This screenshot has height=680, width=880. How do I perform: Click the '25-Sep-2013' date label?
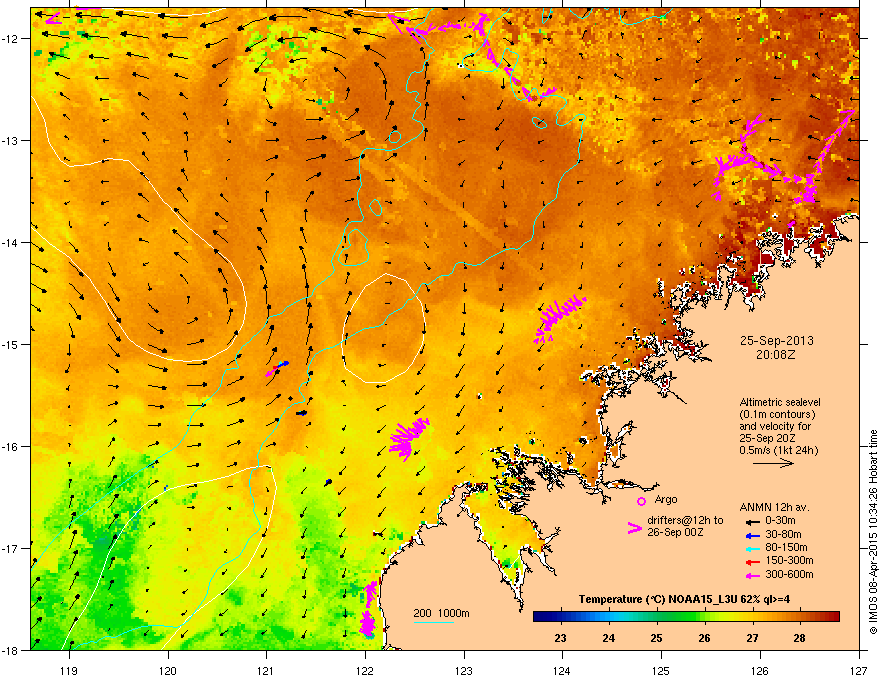776,341
